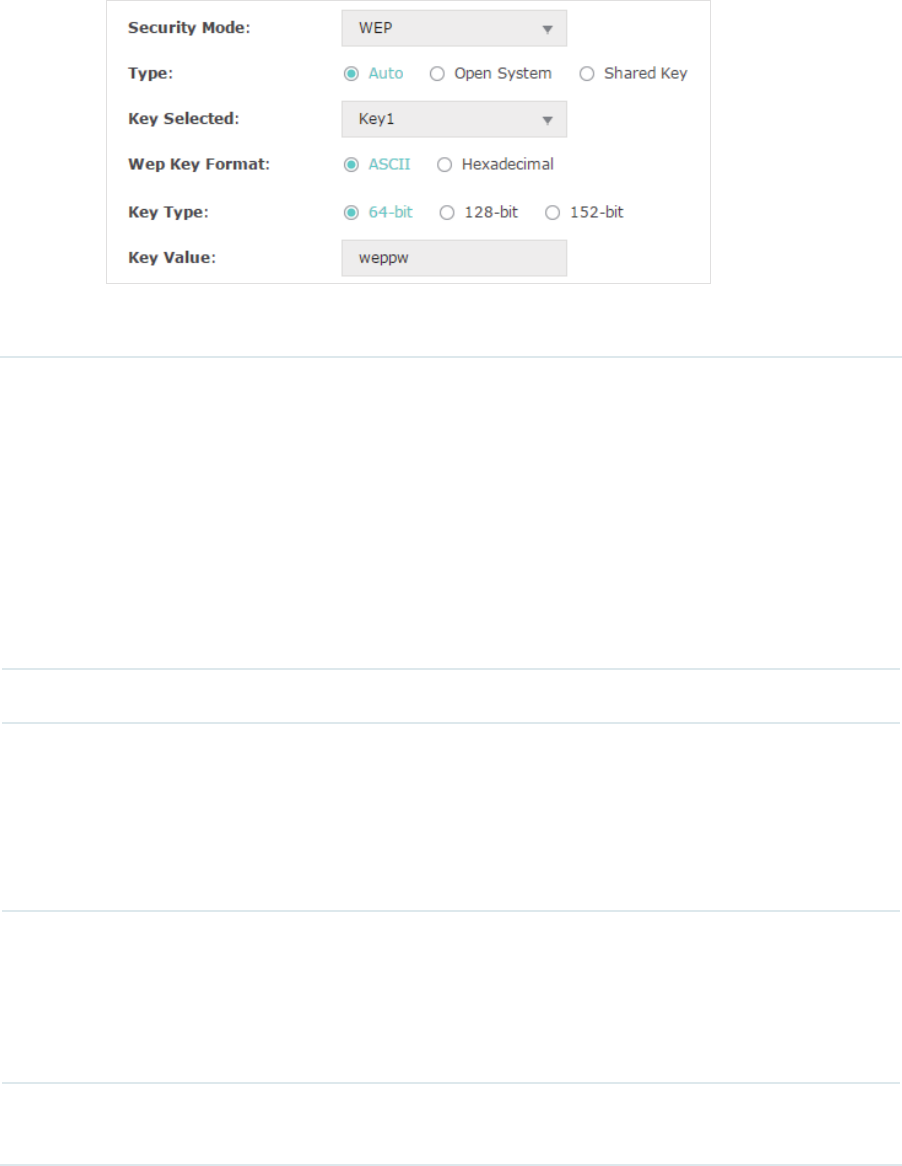Screen dimensions: 902x1166
Task: Pick the 152-bit key type option
Action: coord(553,213)
